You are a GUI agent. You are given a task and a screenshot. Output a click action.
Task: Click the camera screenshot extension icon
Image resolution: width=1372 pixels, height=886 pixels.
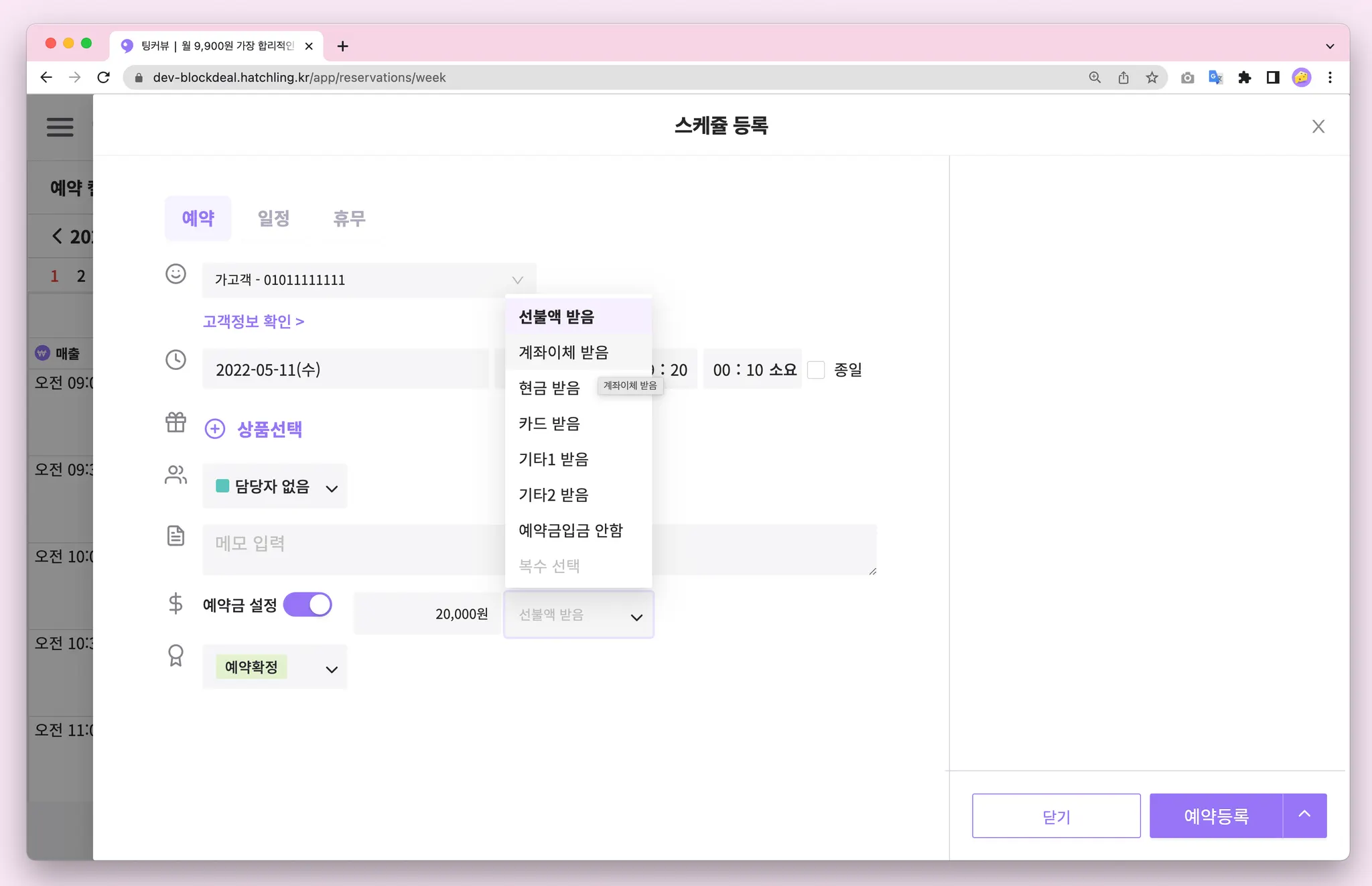click(x=1187, y=78)
